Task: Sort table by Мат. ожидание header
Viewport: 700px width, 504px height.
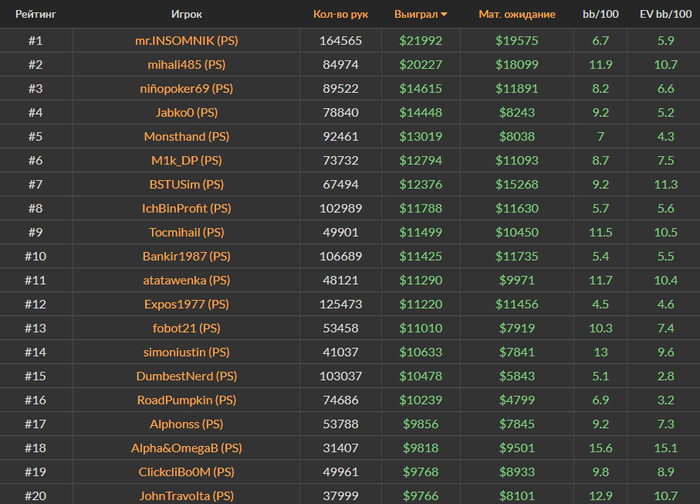Action: pyautogui.click(x=517, y=14)
